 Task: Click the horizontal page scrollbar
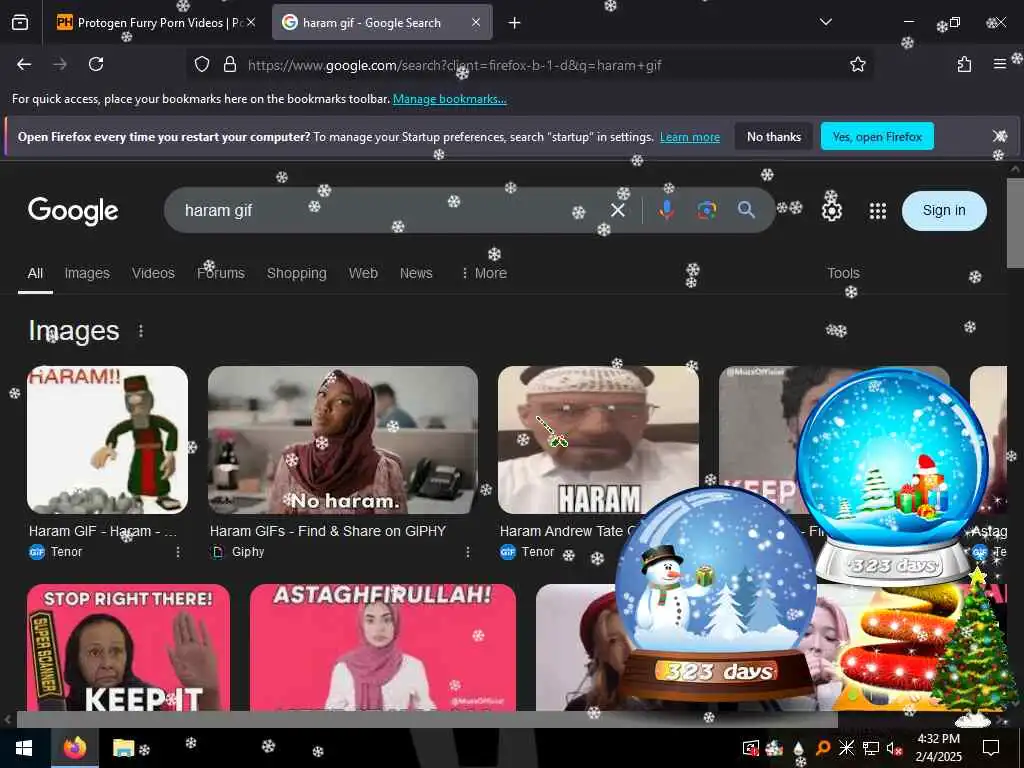click(427, 719)
